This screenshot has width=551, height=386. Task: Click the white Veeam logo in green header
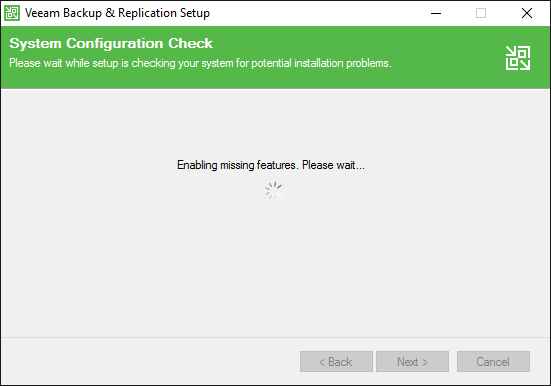coord(518,58)
